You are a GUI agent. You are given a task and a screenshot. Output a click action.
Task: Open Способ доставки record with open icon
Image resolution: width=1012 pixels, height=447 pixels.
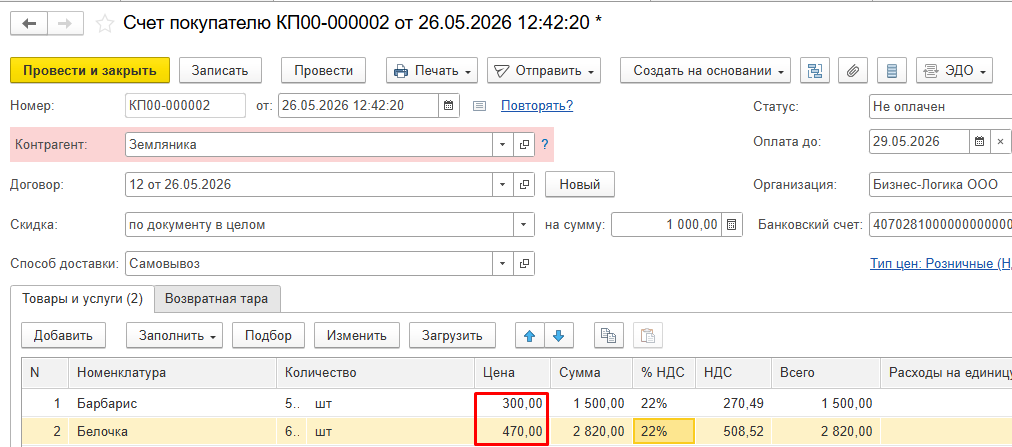click(x=524, y=263)
